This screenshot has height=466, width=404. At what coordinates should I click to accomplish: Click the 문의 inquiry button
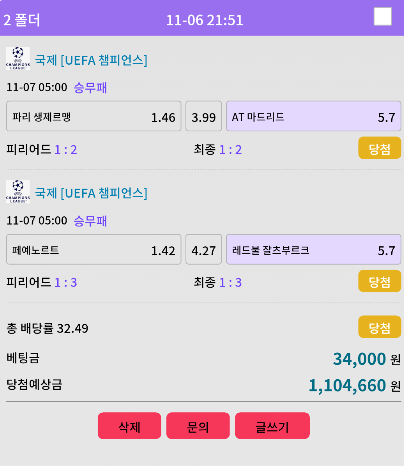coord(198,426)
